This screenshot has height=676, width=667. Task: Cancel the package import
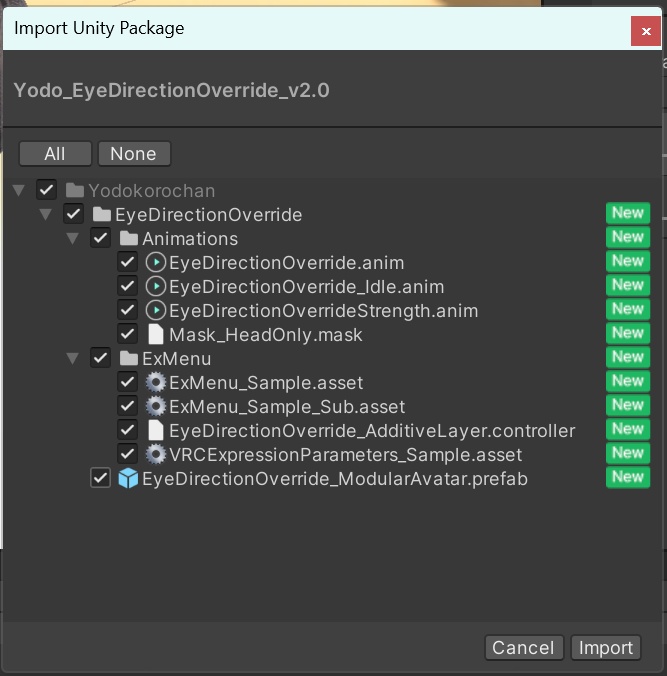tap(524, 648)
